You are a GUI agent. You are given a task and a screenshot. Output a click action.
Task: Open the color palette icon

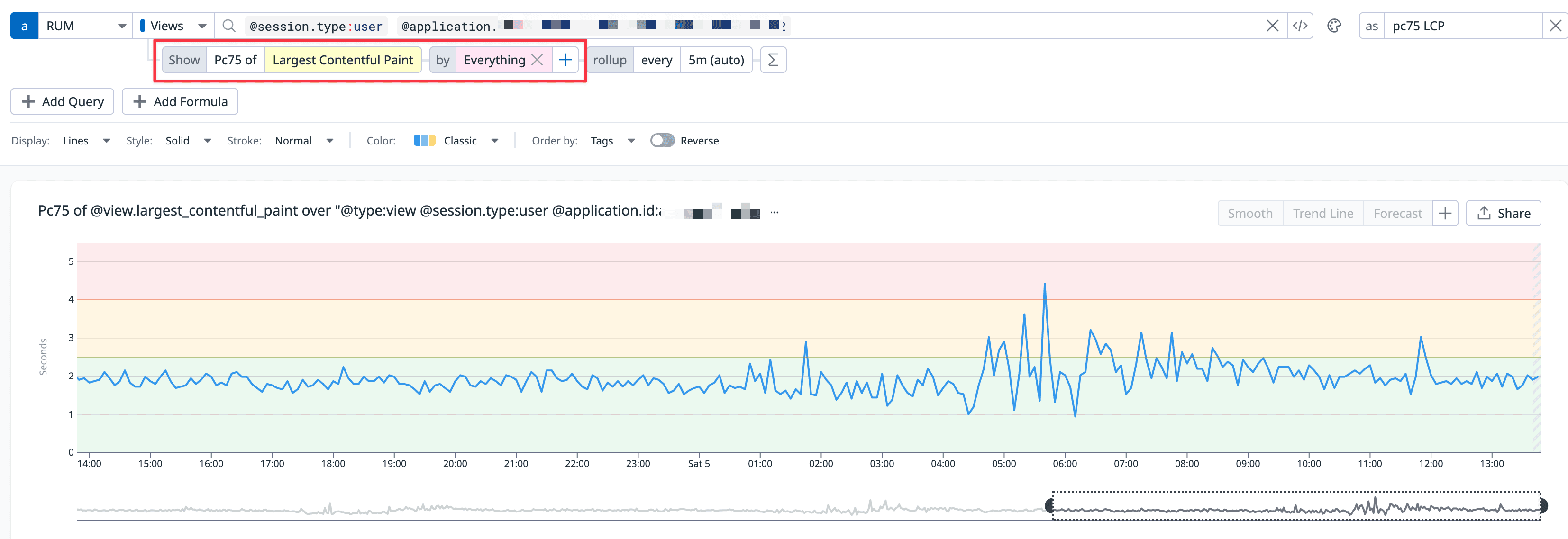1334,26
